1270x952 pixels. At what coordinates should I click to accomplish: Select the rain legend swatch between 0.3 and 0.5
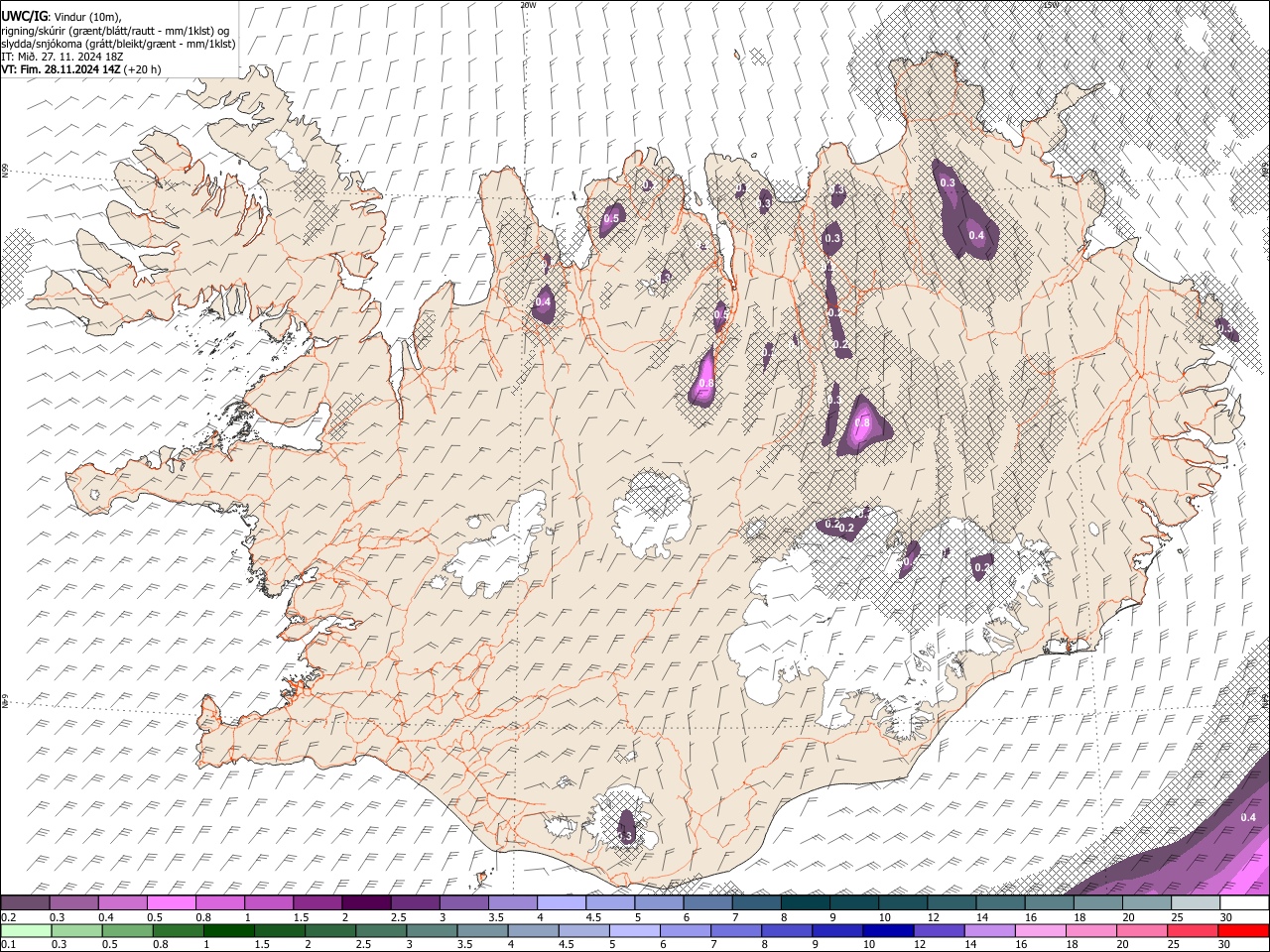pyautogui.click(x=75, y=931)
